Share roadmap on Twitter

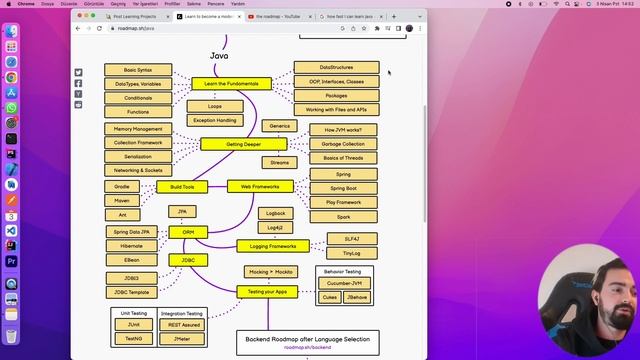(78, 73)
